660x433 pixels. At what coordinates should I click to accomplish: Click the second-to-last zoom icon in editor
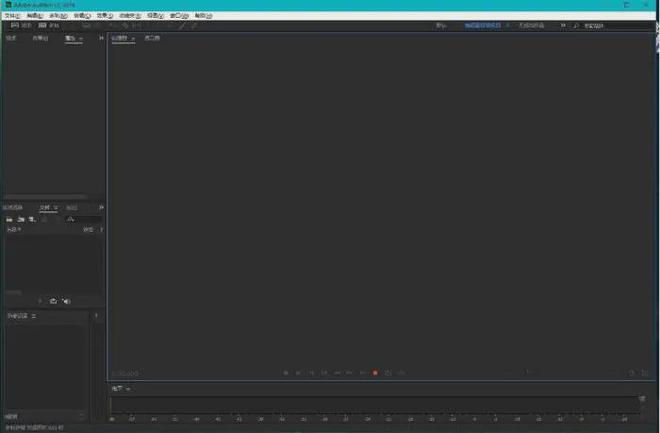(631, 373)
